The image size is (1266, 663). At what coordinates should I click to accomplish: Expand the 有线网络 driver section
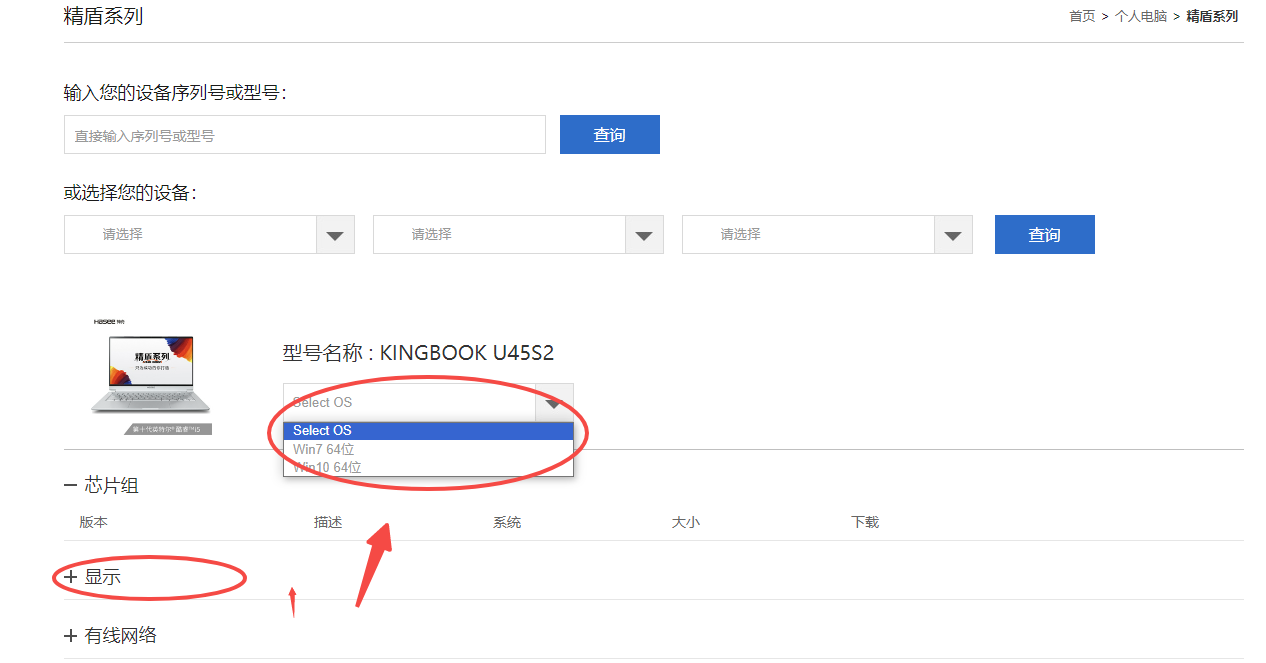70,636
